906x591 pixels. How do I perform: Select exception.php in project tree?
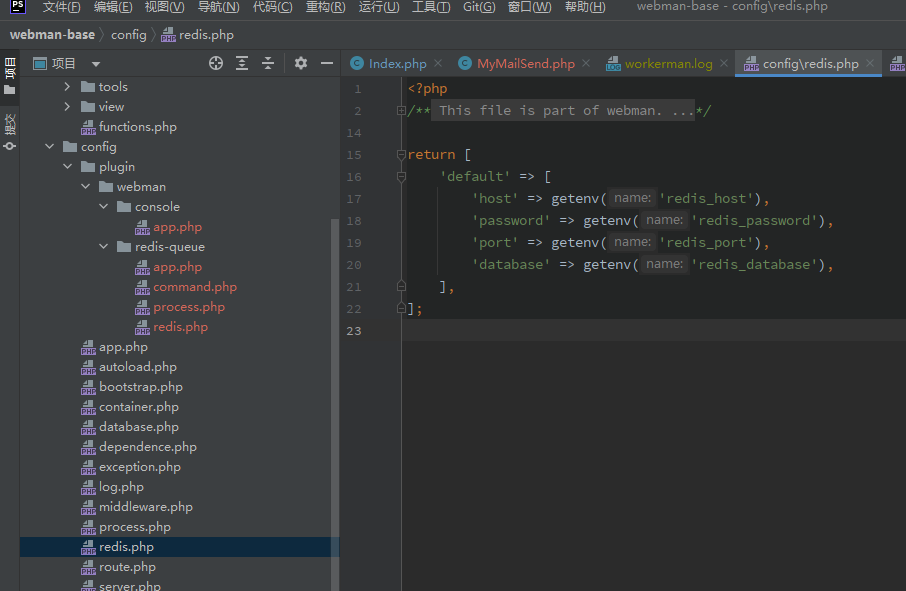tap(139, 467)
